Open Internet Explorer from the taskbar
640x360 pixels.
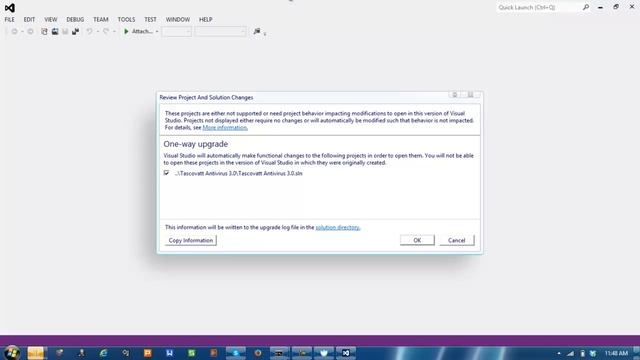pyautogui.click(x=104, y=353)
